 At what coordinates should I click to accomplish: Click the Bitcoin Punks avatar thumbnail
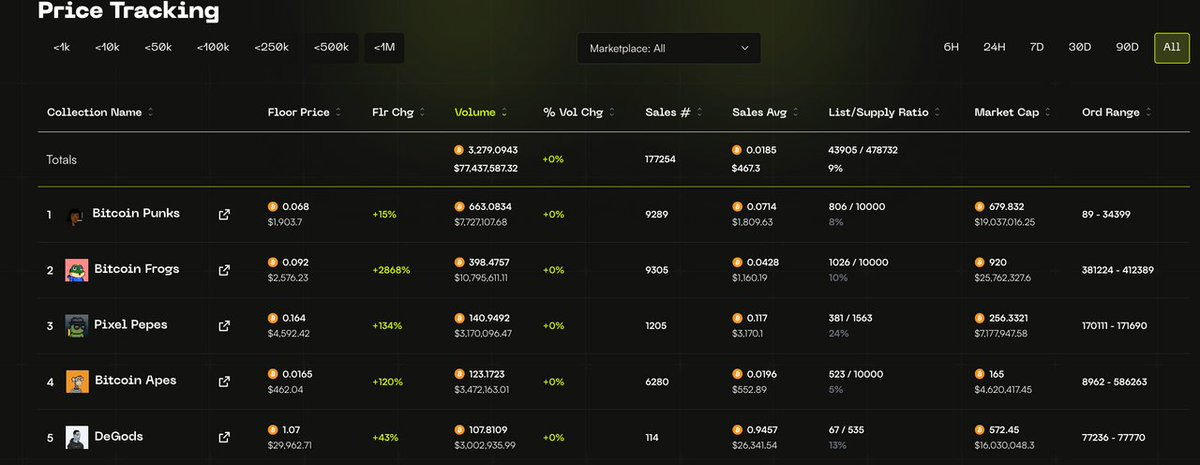[75, 215]
